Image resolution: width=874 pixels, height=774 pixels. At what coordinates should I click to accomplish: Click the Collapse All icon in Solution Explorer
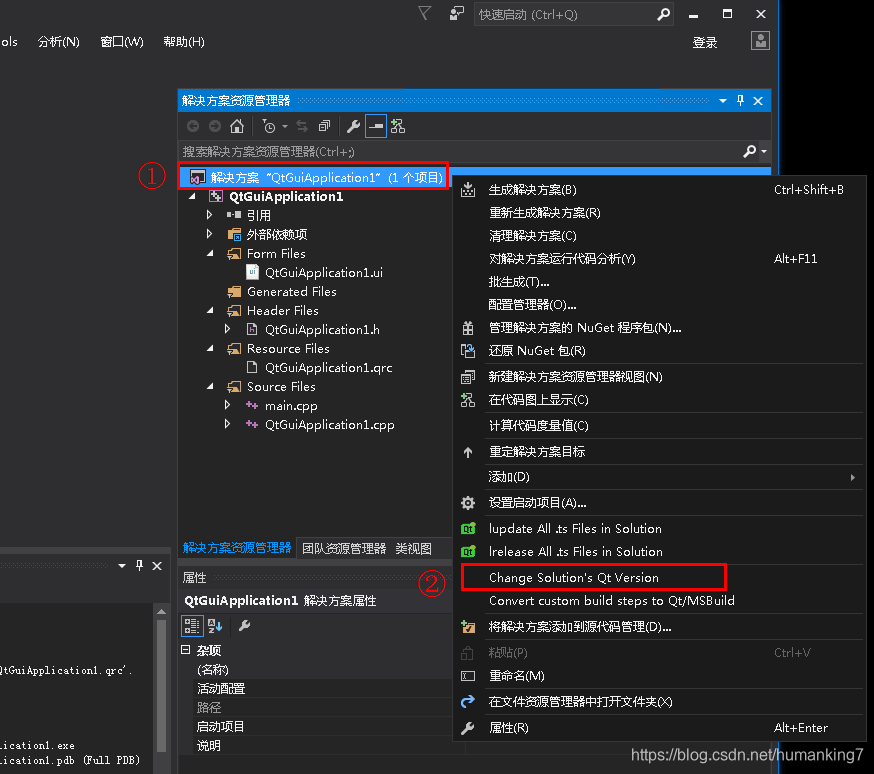(324, 126)
